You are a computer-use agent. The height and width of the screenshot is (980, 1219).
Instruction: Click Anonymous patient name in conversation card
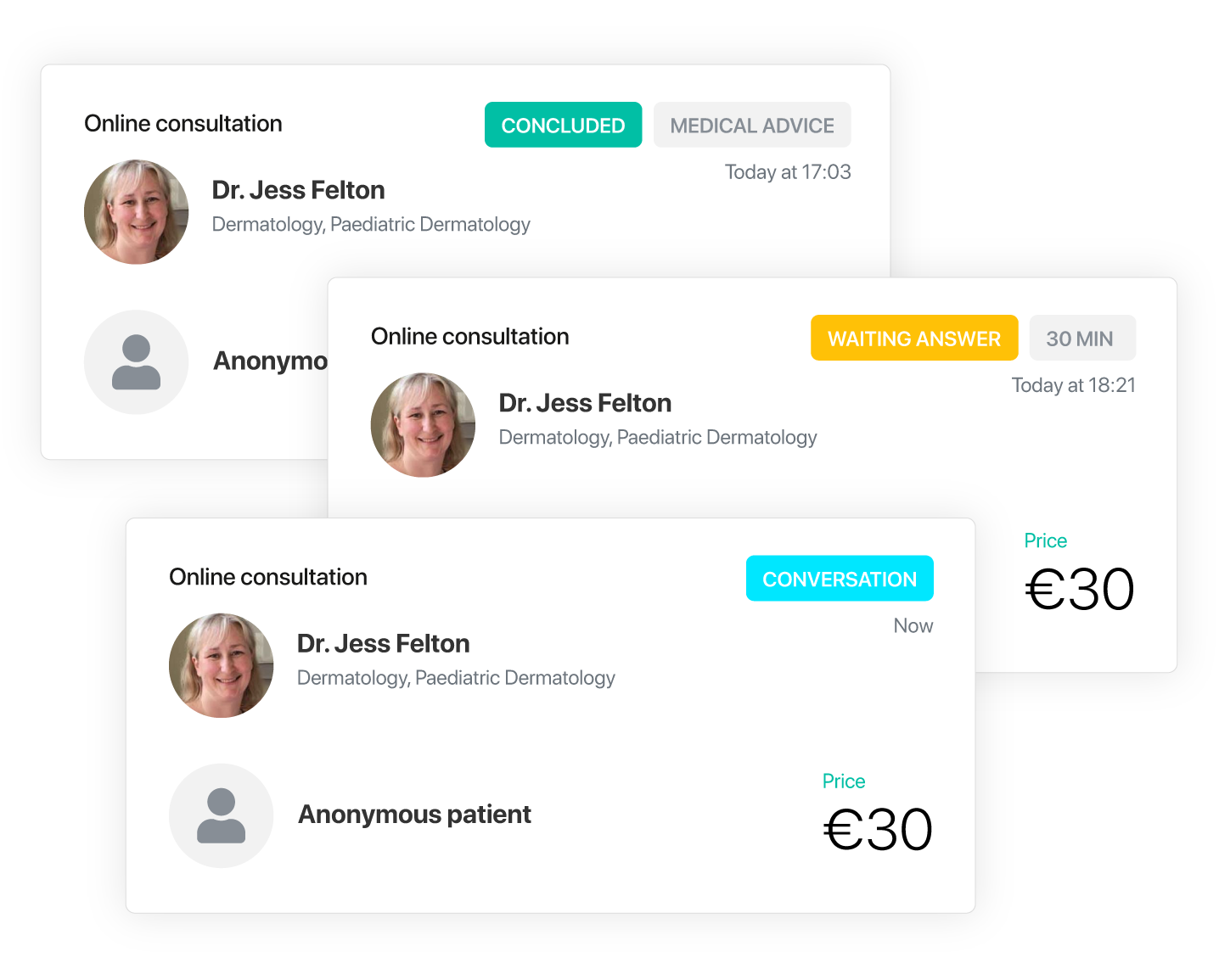(414, 815)
